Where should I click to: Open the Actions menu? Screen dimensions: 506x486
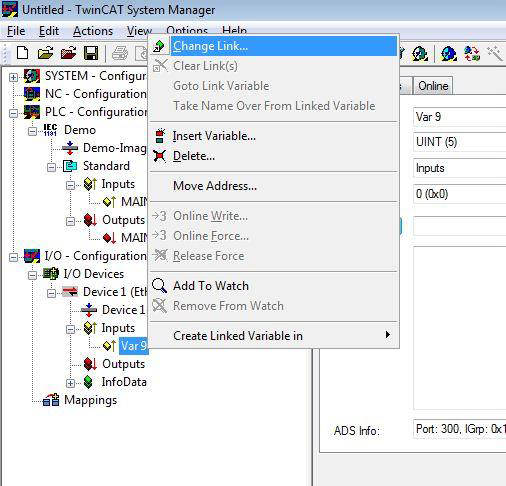[93, 31]
